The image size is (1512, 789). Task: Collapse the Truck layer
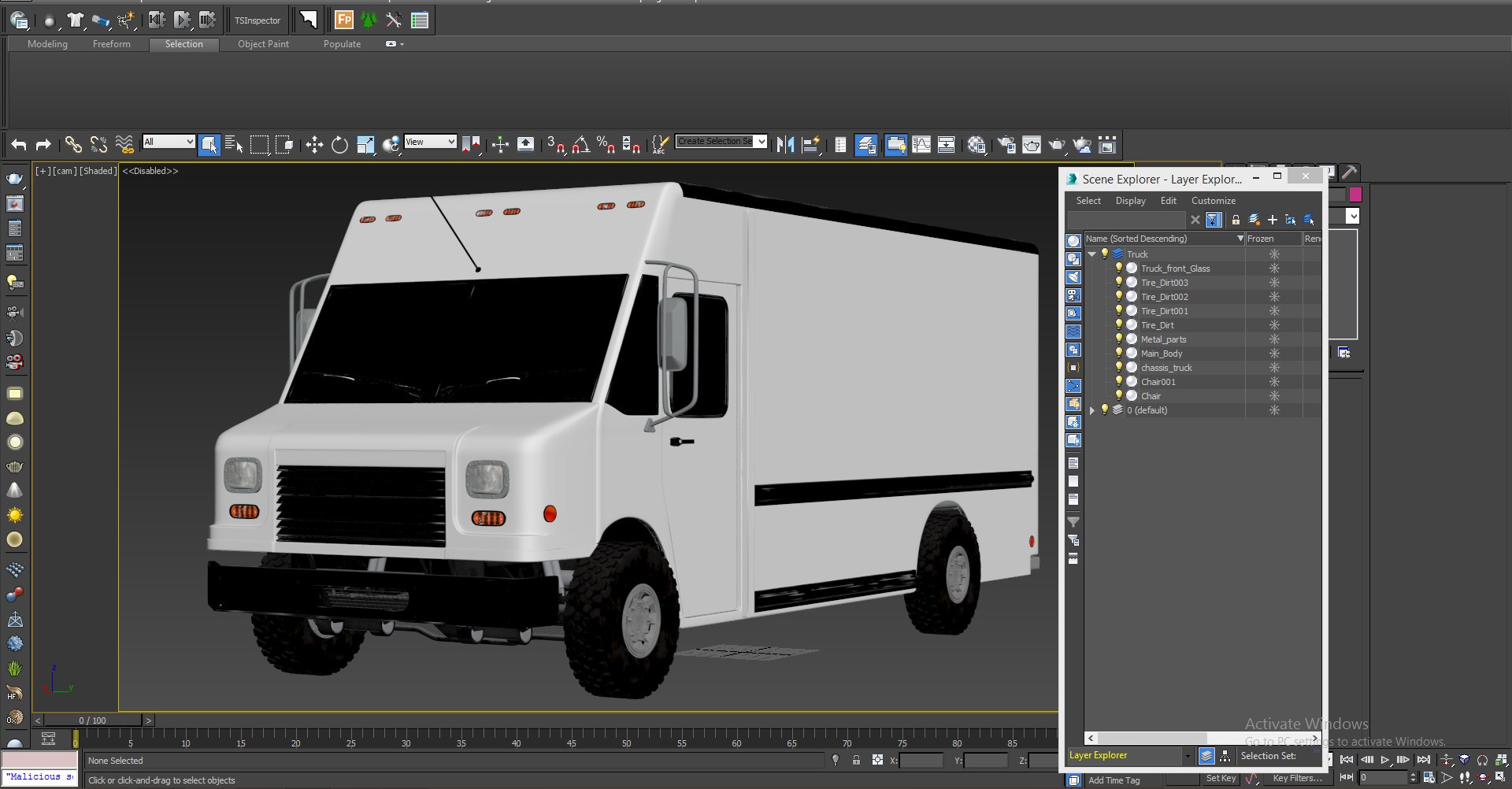coord(1092,254)
